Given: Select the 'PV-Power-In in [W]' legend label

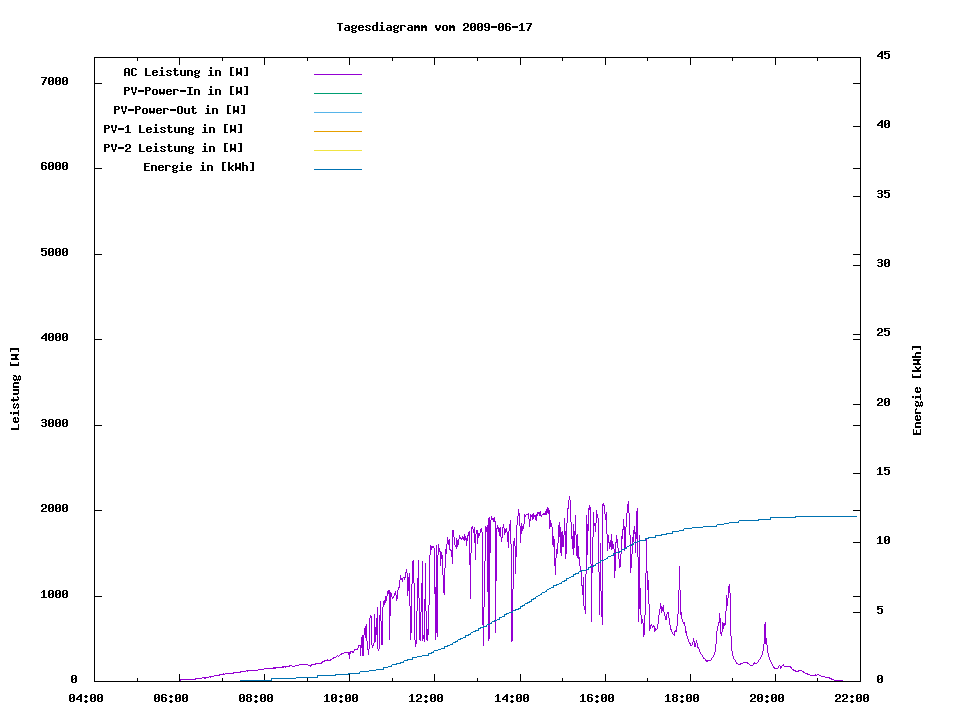Looking at the screenshot, I should [193, 91].
